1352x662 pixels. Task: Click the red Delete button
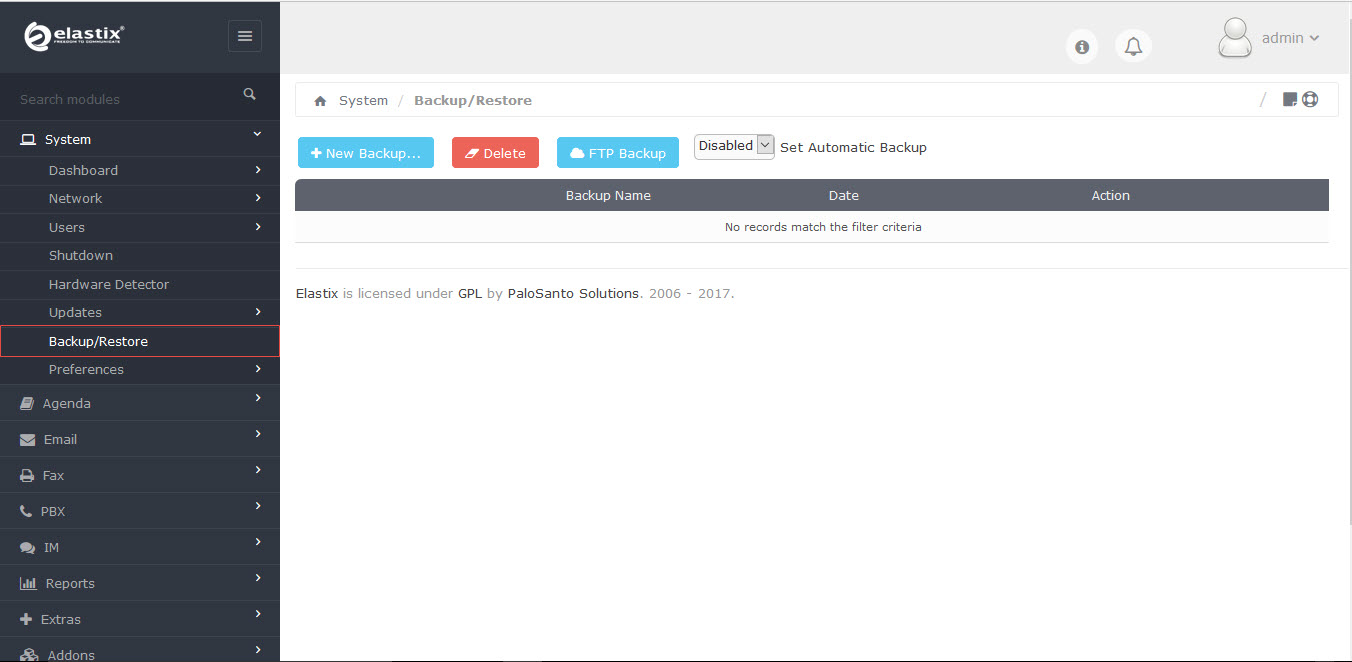pyautogui.click(x=495, y=153)
